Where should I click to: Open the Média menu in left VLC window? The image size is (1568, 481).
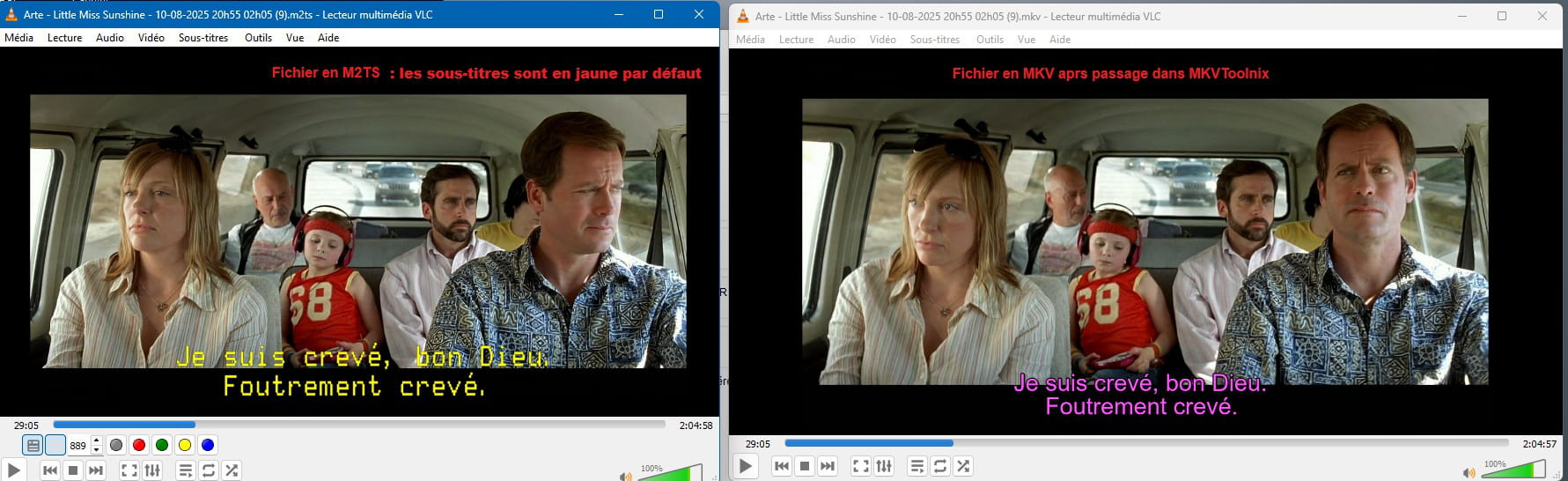pyautogui.click(x=18, y=38)
